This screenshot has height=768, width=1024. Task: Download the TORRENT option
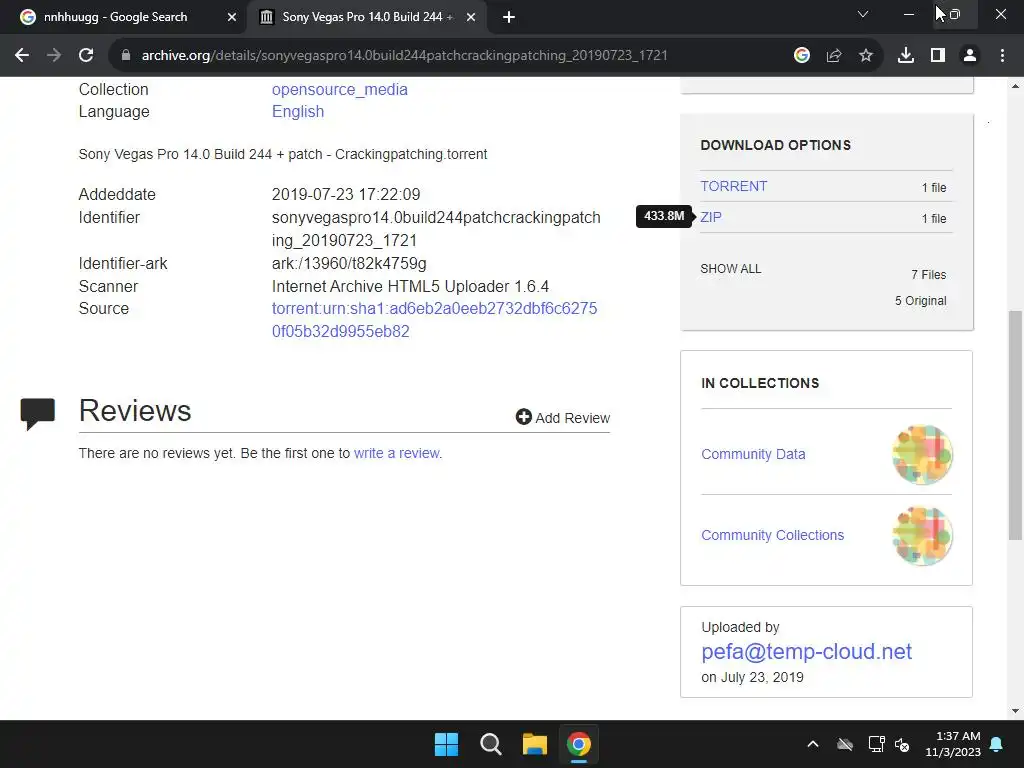[733, 186]
